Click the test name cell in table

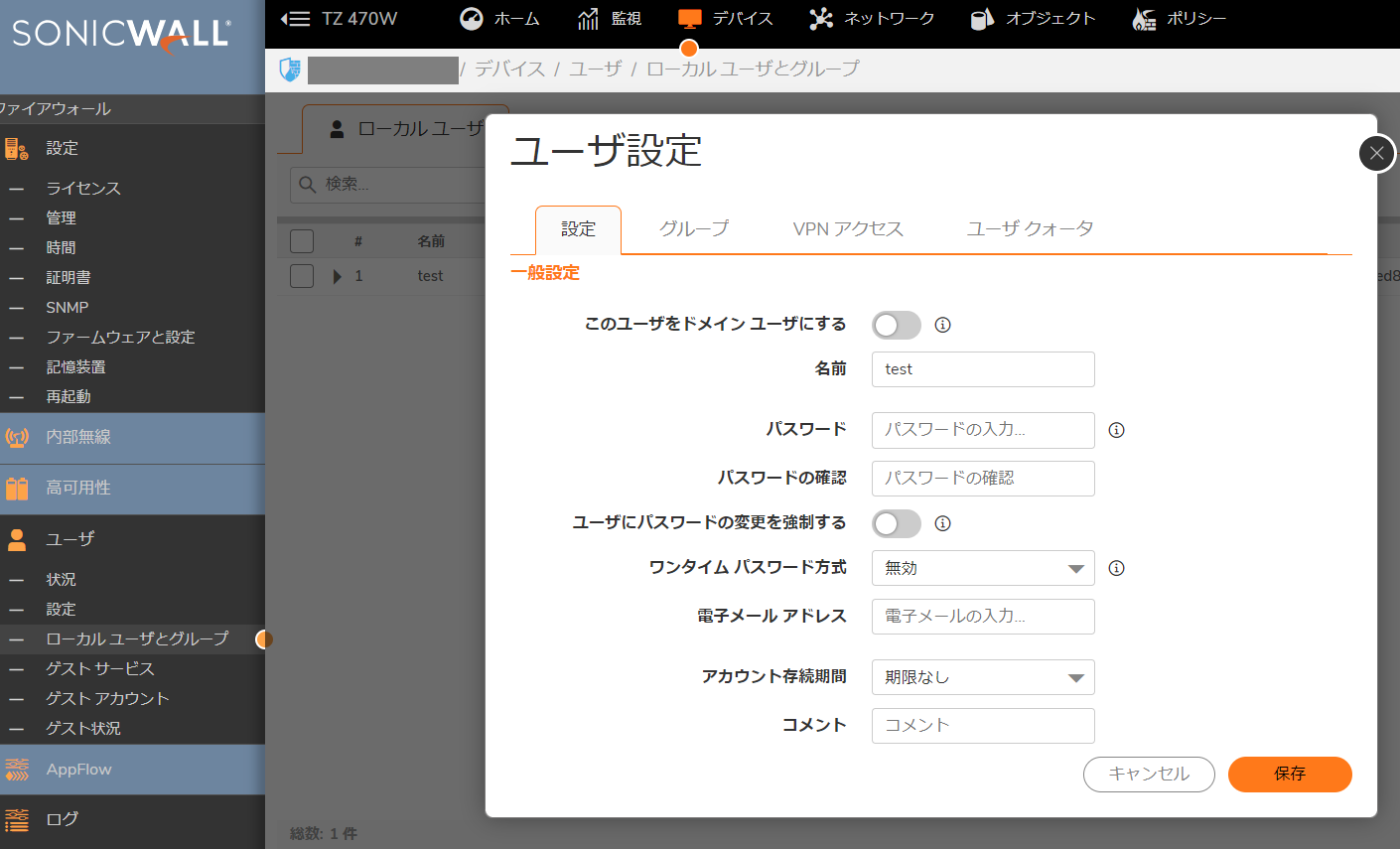coord(430,276)
